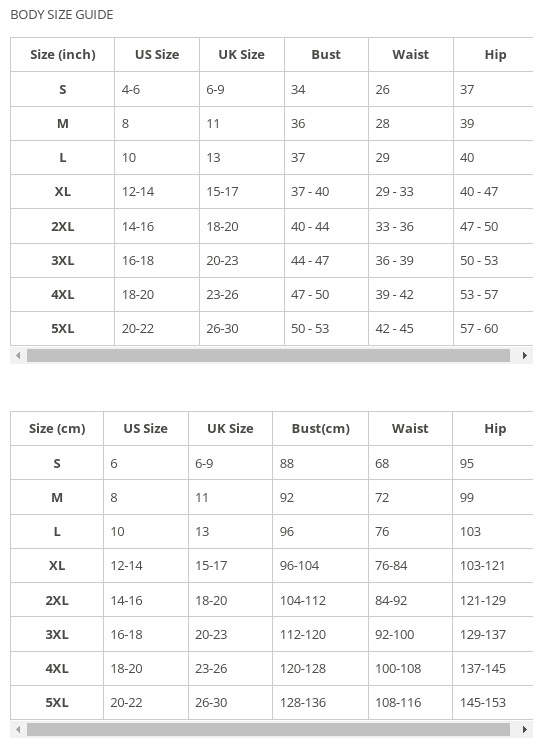The width and height of the screenshot is (547, 748).
Task: Select the 'Size (inch)' column header
Action: click(x=62, y=55)
